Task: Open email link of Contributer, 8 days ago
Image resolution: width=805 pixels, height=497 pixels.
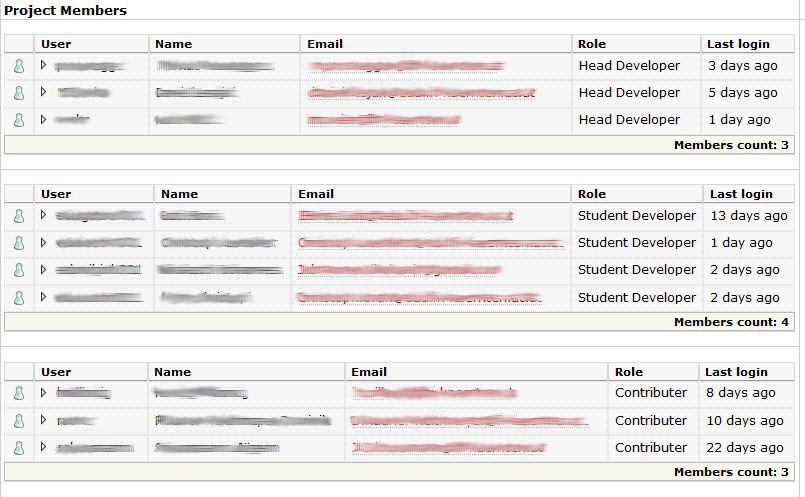Action: pos(434,393)
